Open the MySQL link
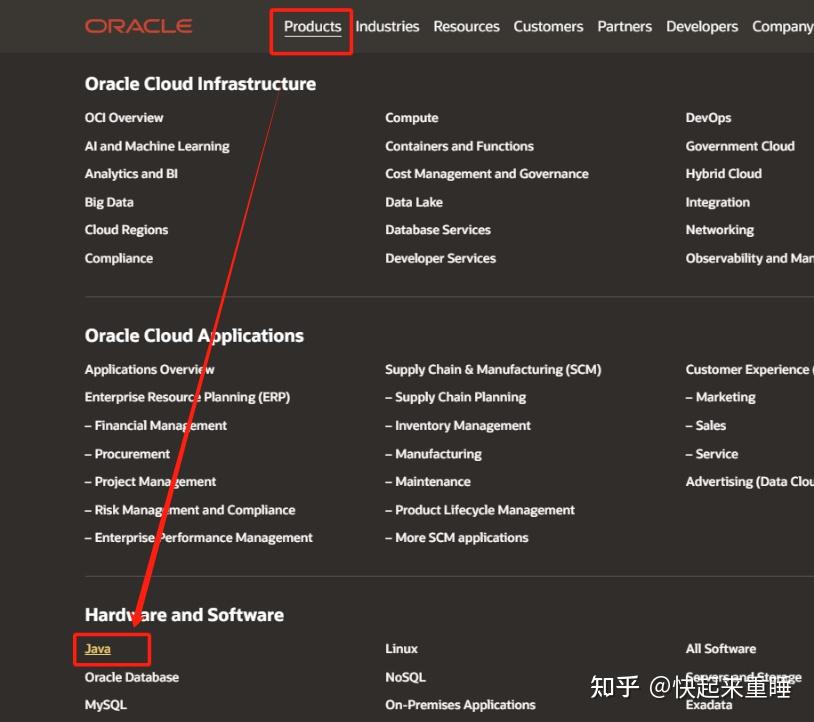This screenshot has height=722, width=814. coord(105,704)
